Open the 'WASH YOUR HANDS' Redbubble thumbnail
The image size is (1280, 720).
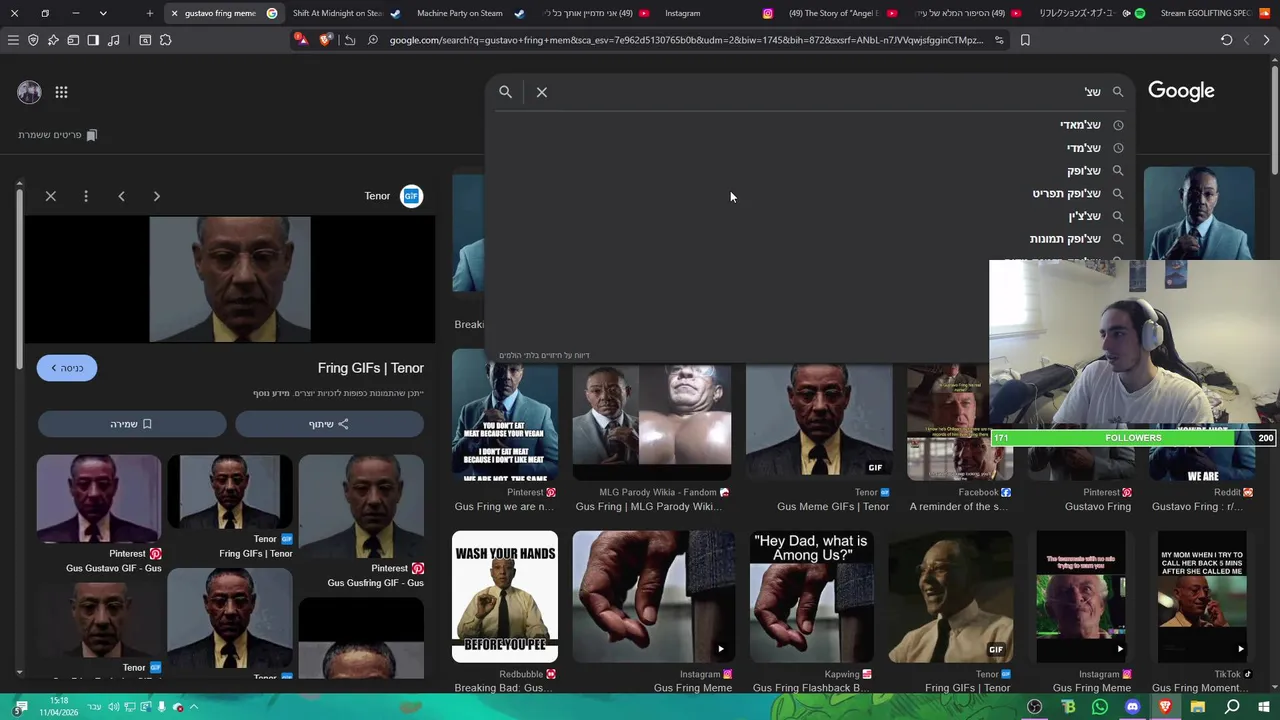[x=505, y=597]
